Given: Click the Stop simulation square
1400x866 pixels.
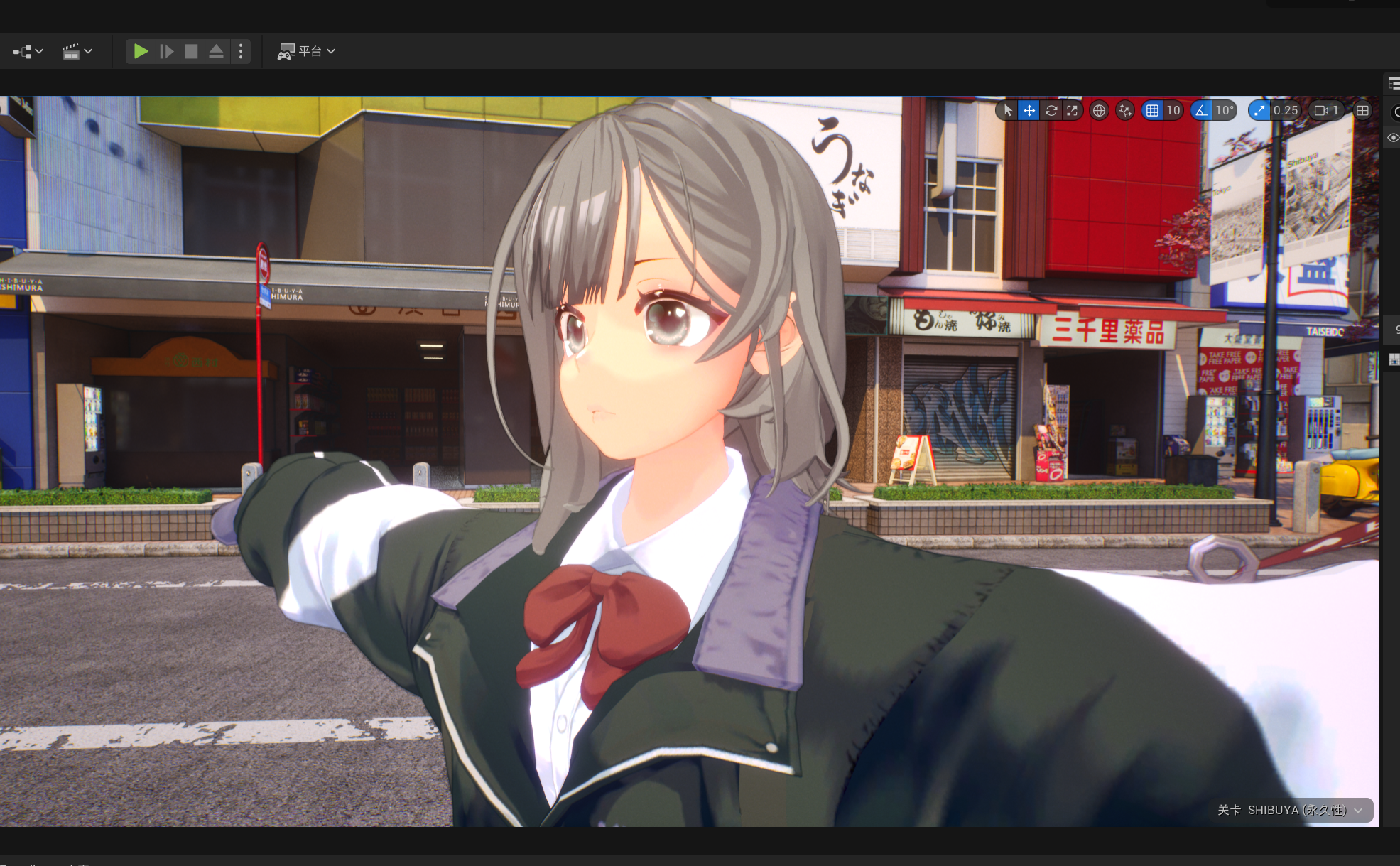Looking at the screenshot, I should (191, 51).
